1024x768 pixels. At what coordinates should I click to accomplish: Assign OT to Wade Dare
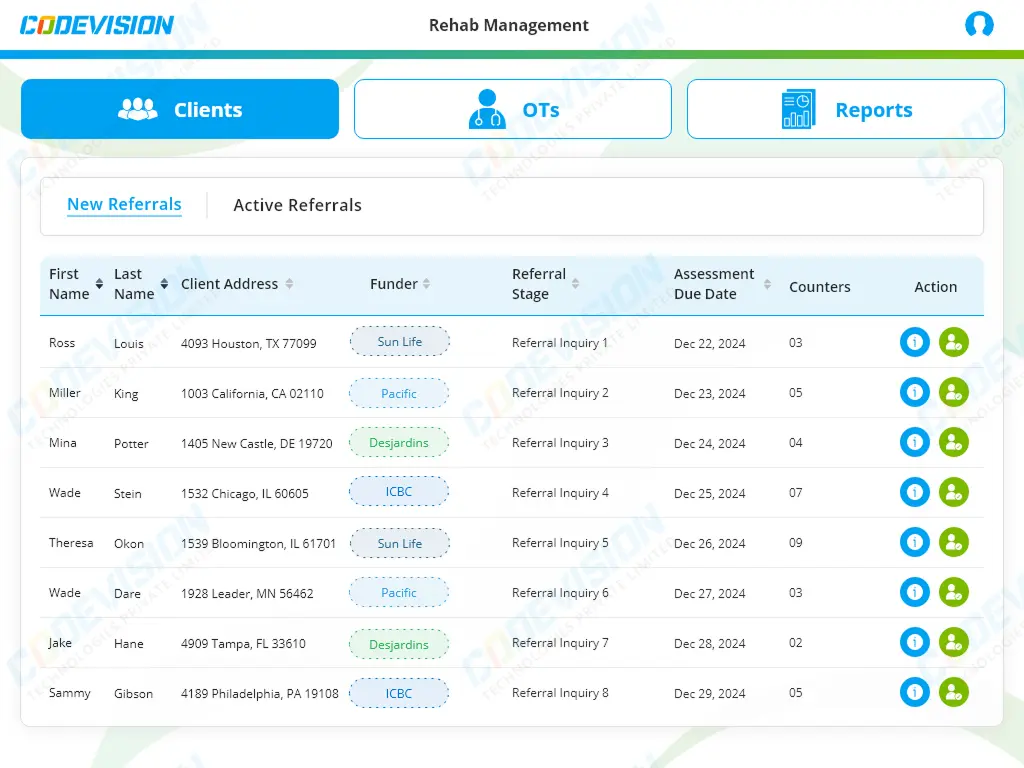point(953,592)
